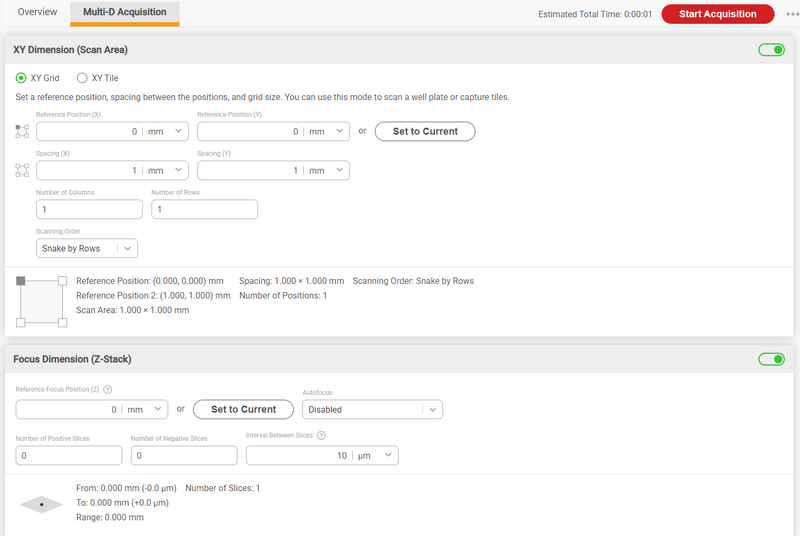Screen dimensions: 800x536
Task: Click the red Start Acquisition button
Action: click(x=718, y=14)
